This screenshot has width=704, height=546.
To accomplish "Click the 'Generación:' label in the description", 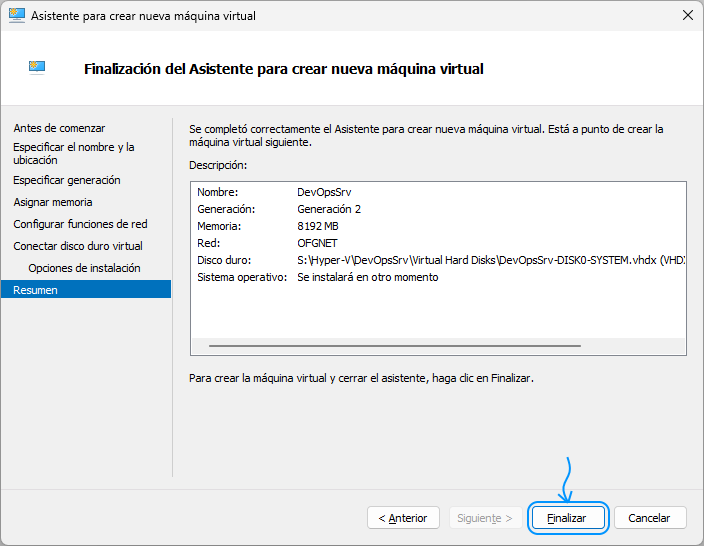I will 226,209.
